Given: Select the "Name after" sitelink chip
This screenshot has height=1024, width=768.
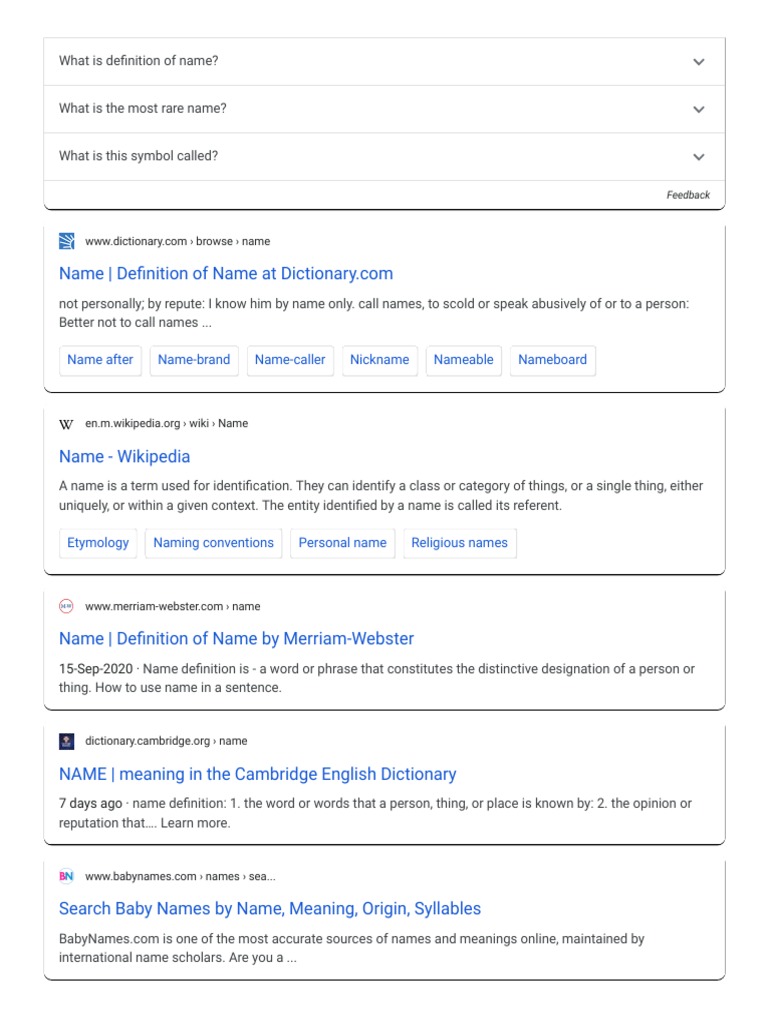Looking at the screenshot, I should 100,360.
